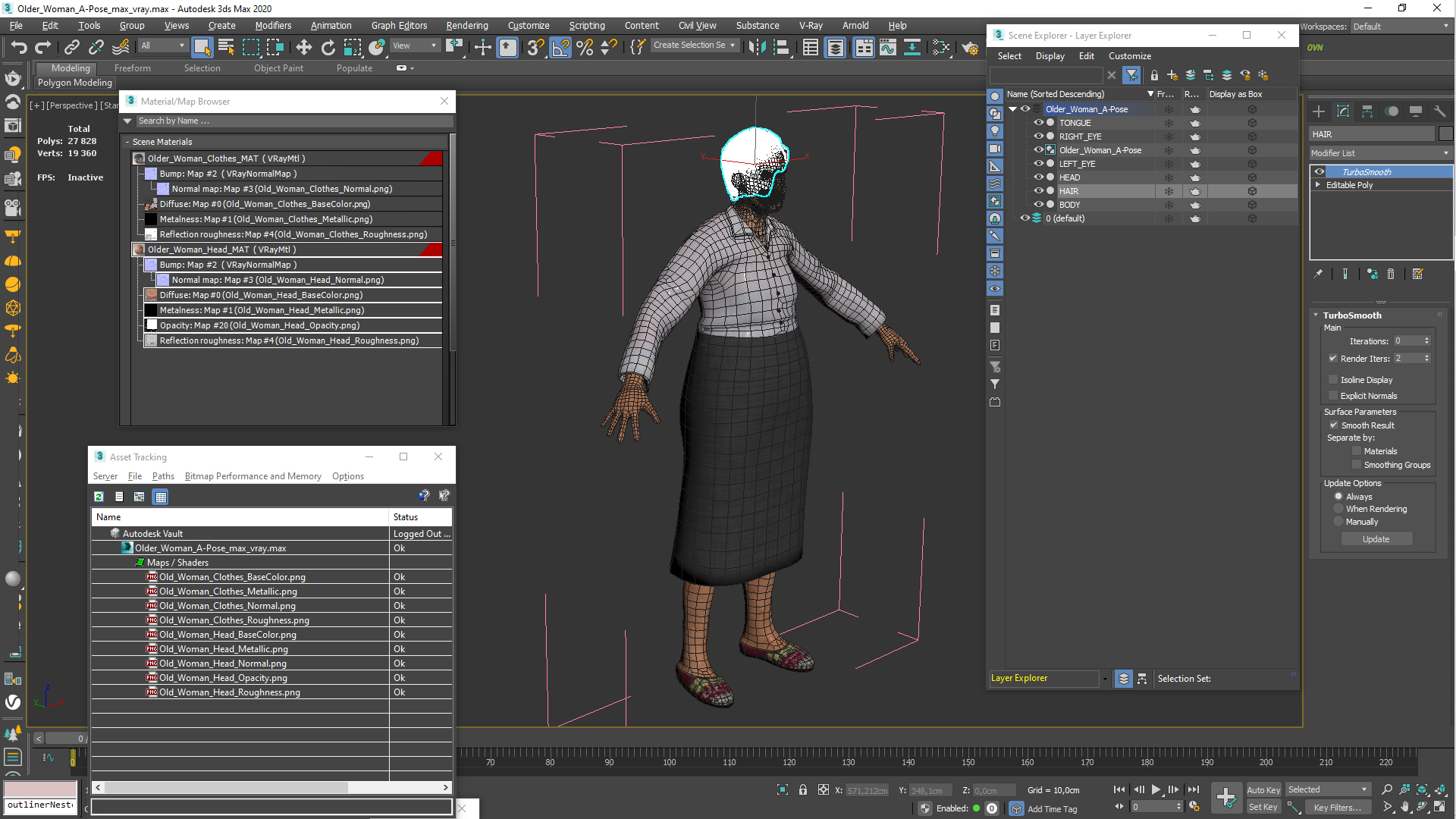Screen dimensions: 1456x819
Task: Click the Undo icon in main toolbar
Action: point(19,48)
